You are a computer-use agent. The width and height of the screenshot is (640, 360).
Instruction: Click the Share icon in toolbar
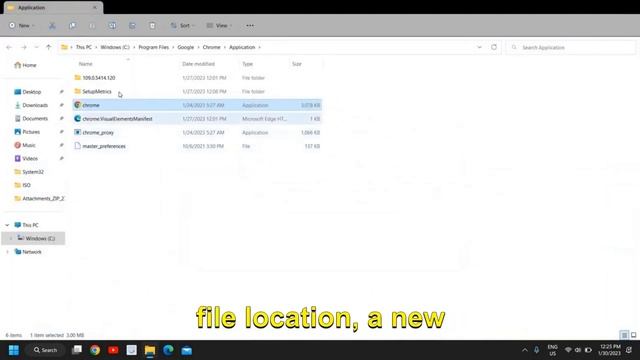(132, 26)
